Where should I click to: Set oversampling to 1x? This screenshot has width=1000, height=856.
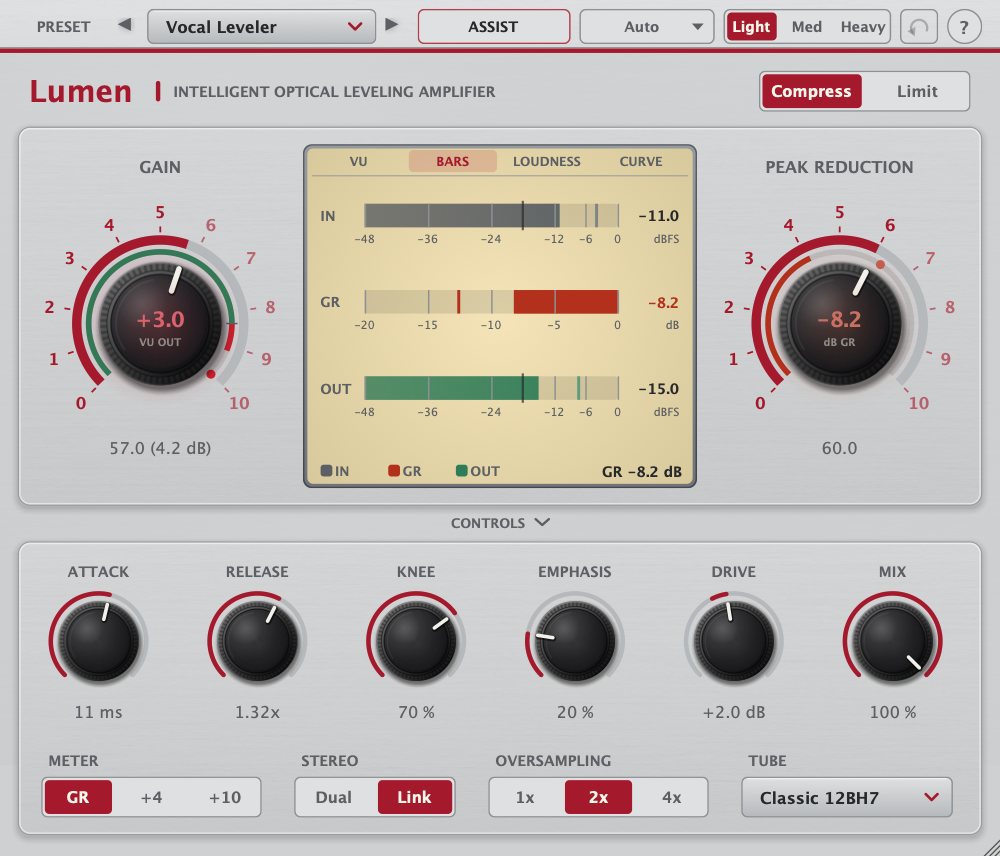point(525,797)
